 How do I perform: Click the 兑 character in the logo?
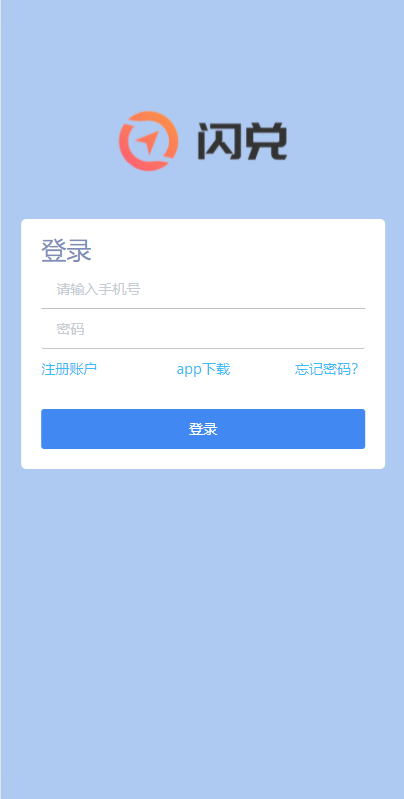click(x=266, y=141)
